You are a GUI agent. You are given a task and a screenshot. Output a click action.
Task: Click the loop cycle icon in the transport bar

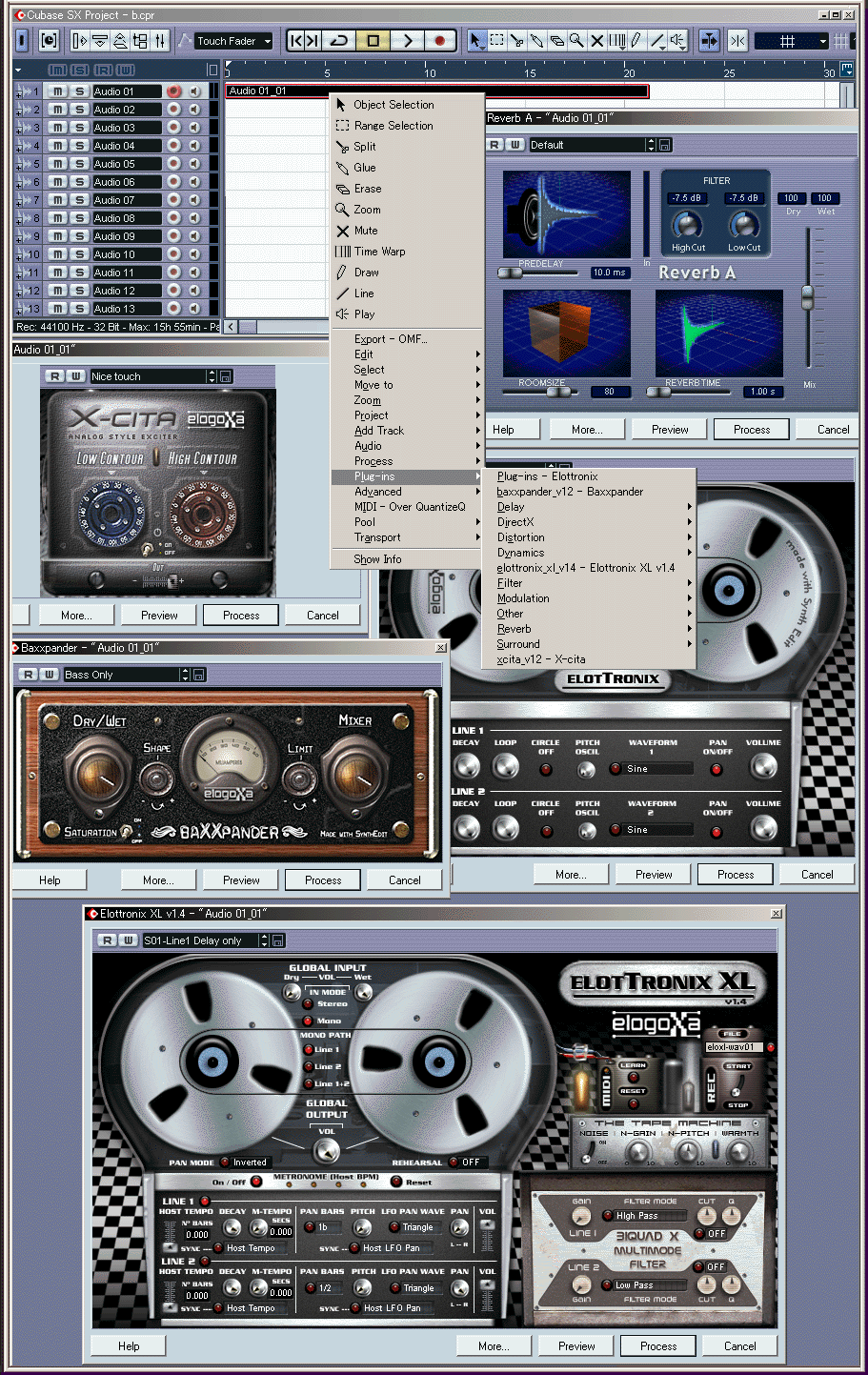click(339, 42)
